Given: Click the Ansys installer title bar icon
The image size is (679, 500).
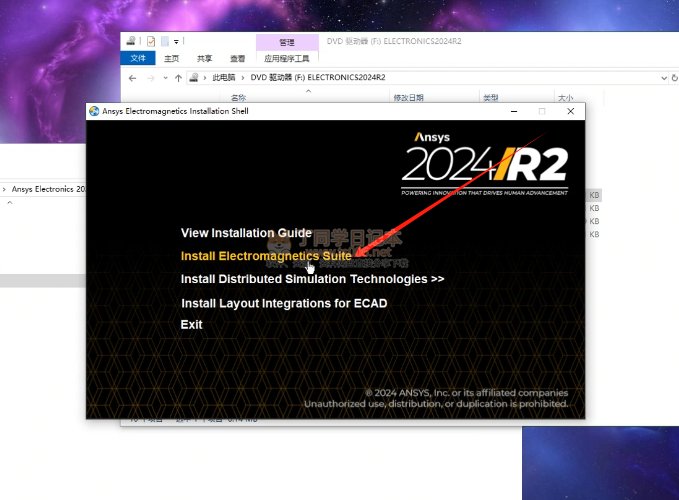Looking at the screenshot, I should pos(94,111).
